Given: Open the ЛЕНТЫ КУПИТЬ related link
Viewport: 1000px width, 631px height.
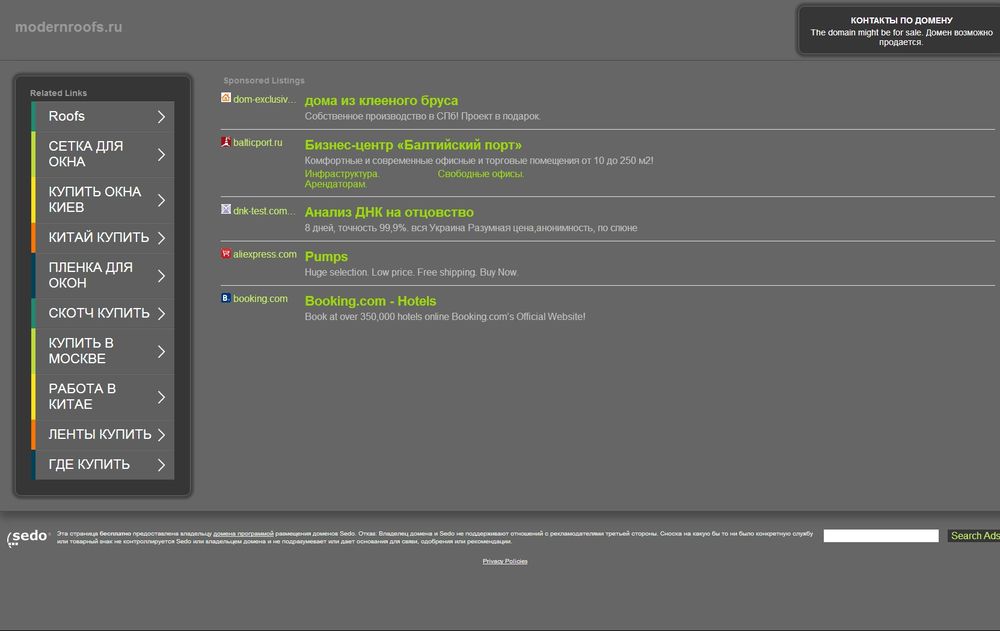Looking at the screenshot, I should tap(103, 434).
